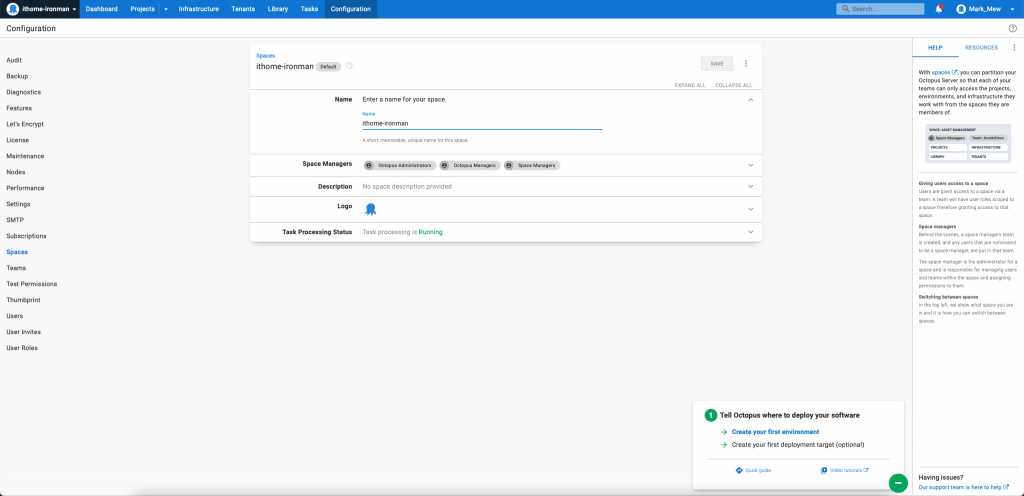Click the Mark_Mew user avatar icon
Image resolution: width=1024 pixels, height=496 pixels.
[961, 9]
